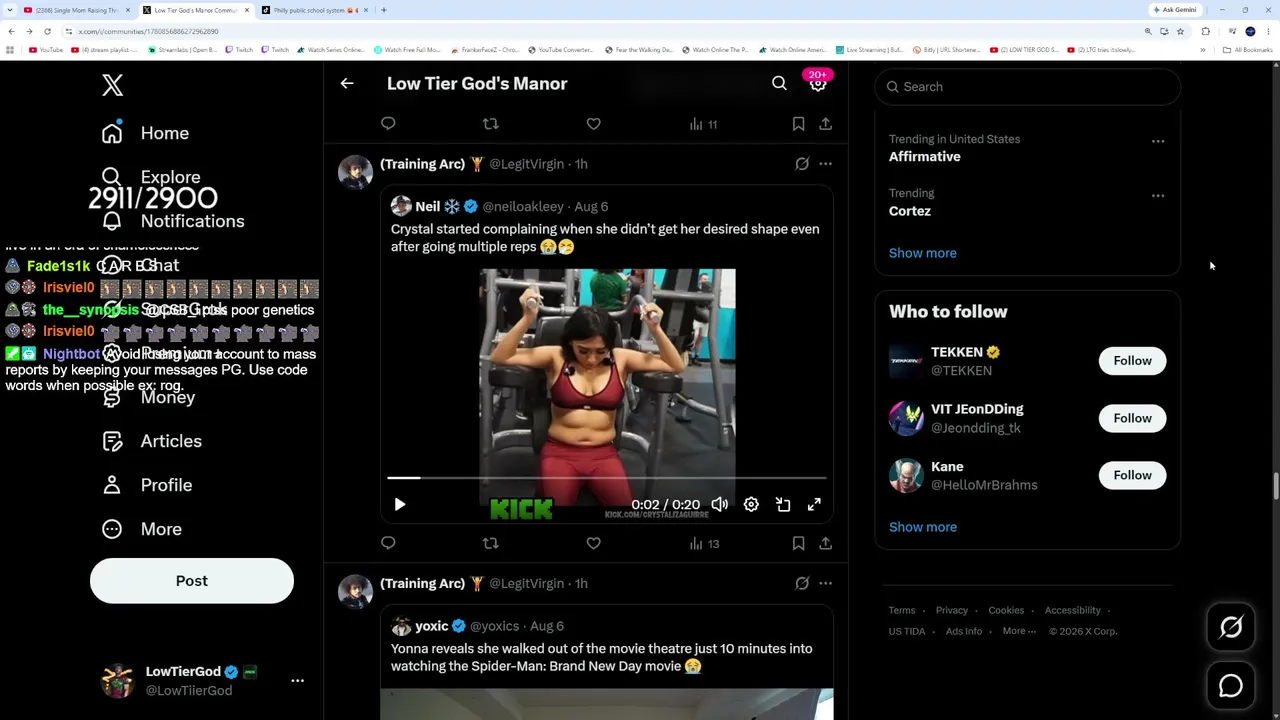Show more trending topics

pos(923,253)
